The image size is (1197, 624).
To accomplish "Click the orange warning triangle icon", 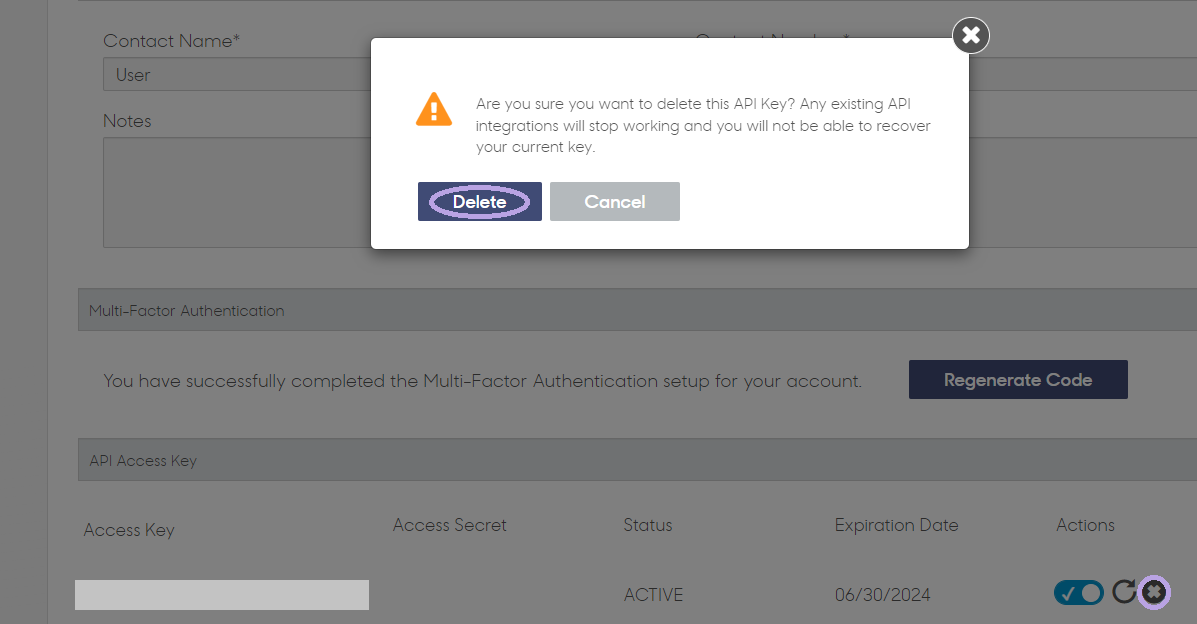I will [434, 109].
